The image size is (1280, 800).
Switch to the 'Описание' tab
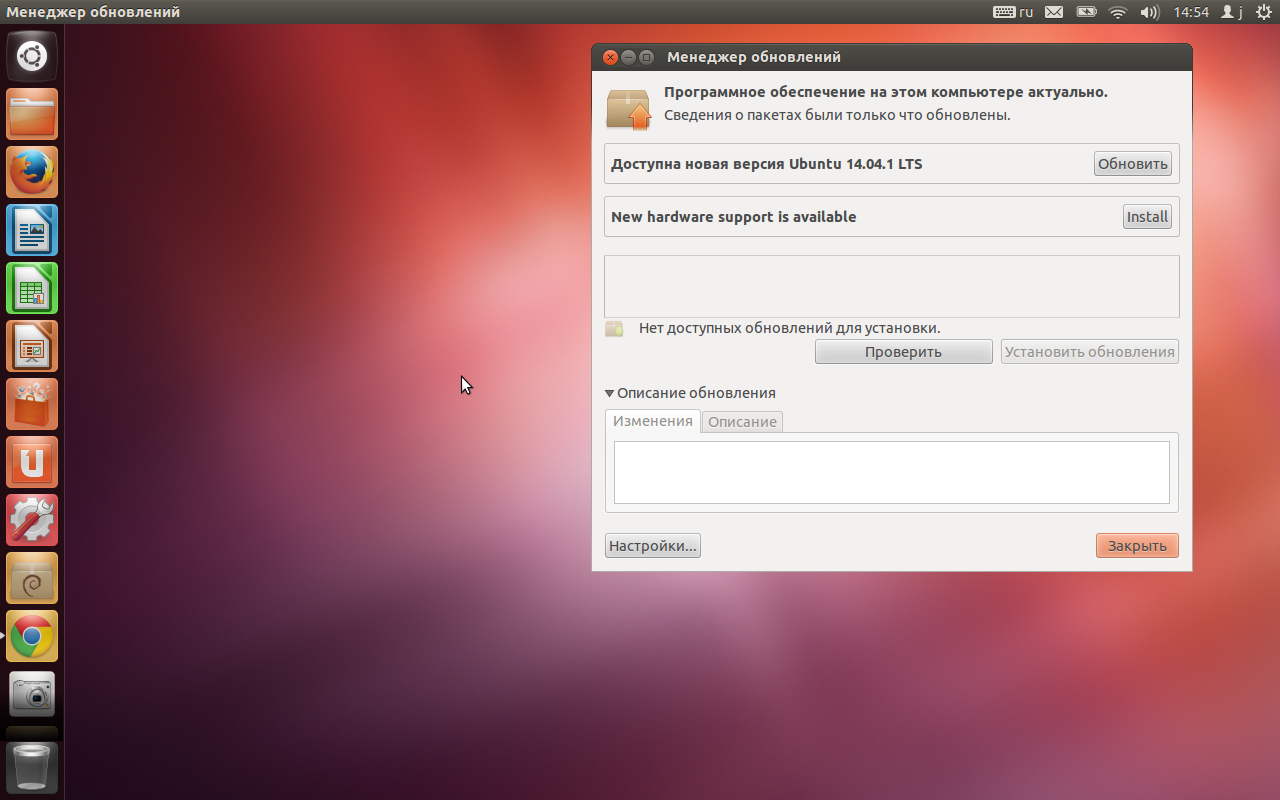[742, 422]
